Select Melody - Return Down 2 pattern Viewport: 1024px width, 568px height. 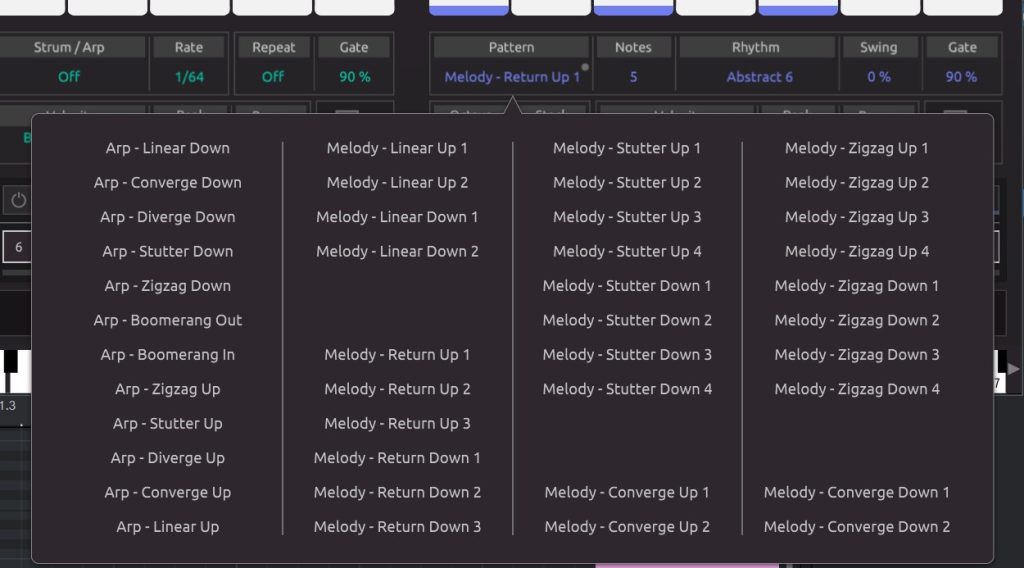397,493
